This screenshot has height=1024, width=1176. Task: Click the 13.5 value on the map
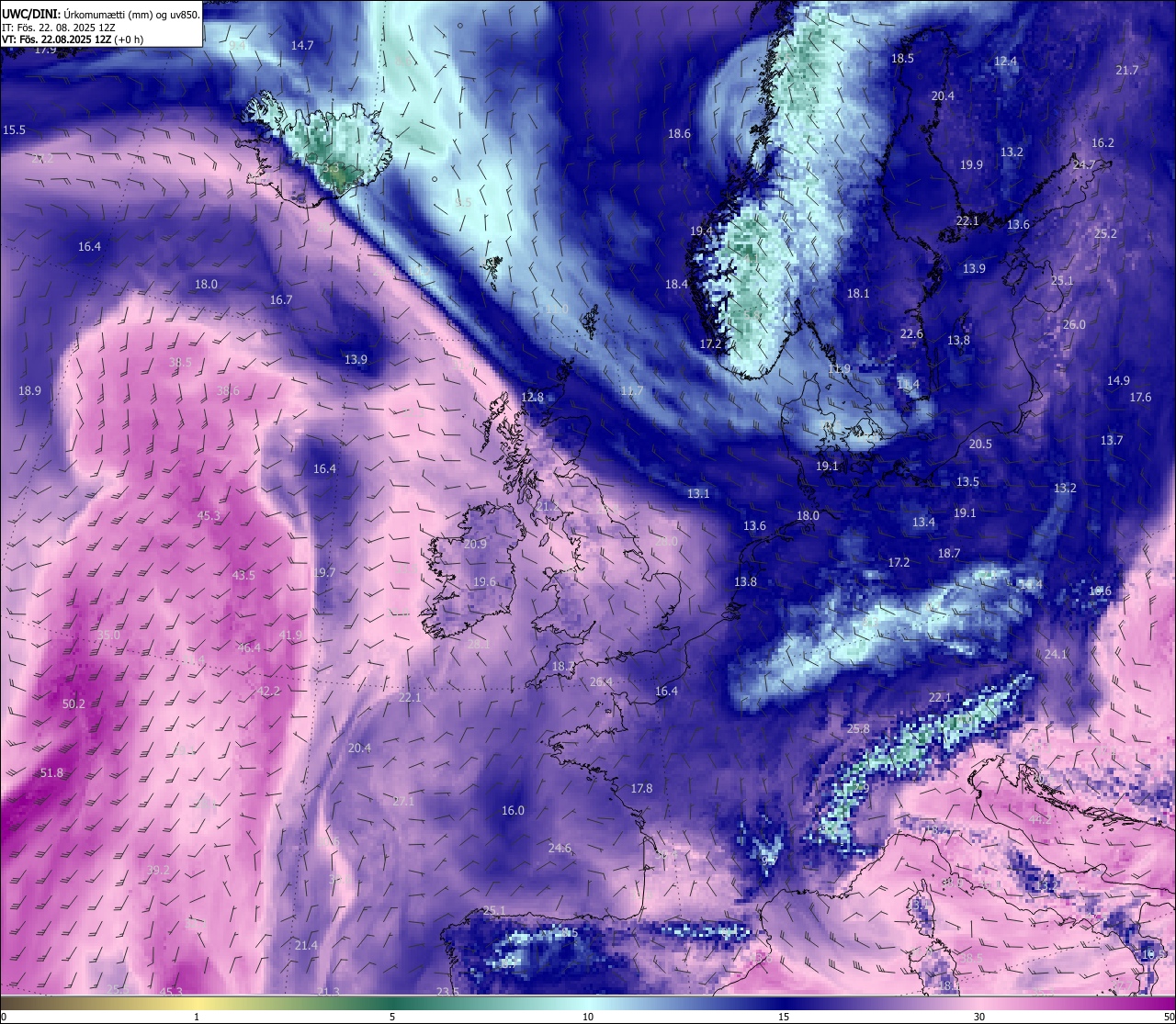tap(967, 482)
